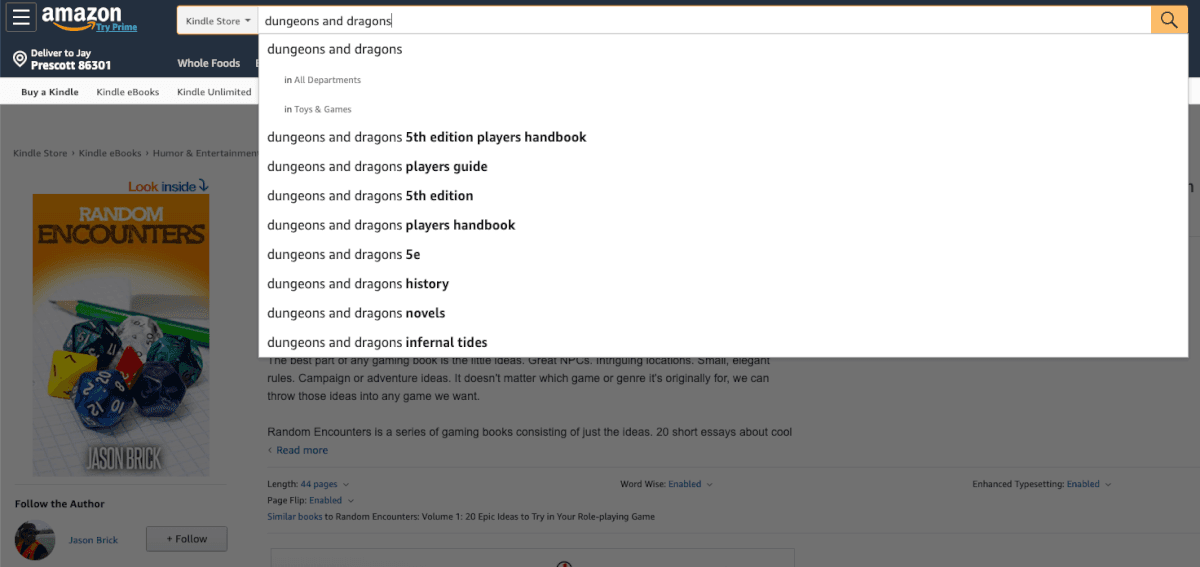The image size is (1200, 567).
Task: Click the Try Prime link under logo
Action: point(117,27)
